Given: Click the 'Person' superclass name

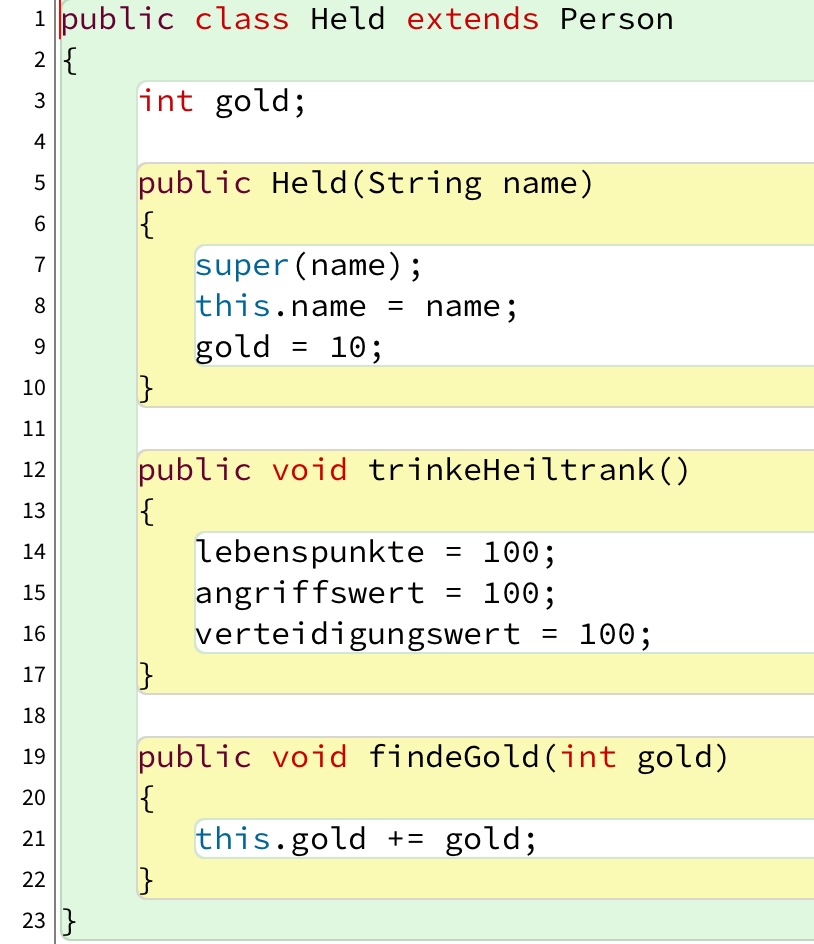Looking at the screenshot, I should click(616, 19).
